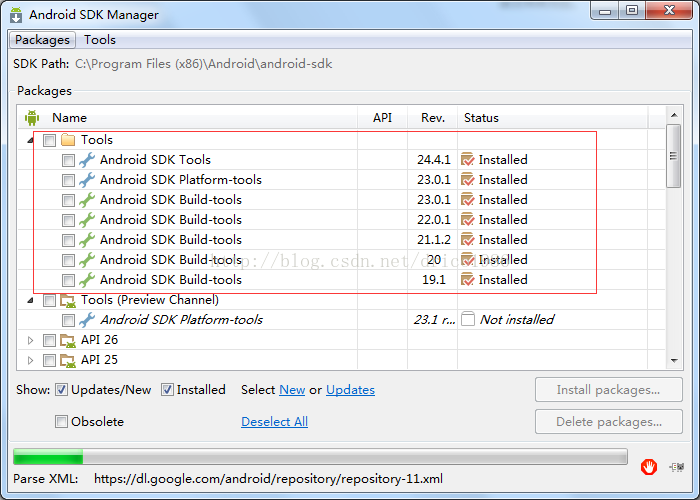Expand the API 26 group
The width and height of the screenshot is (700, 500).
(30, 341)
